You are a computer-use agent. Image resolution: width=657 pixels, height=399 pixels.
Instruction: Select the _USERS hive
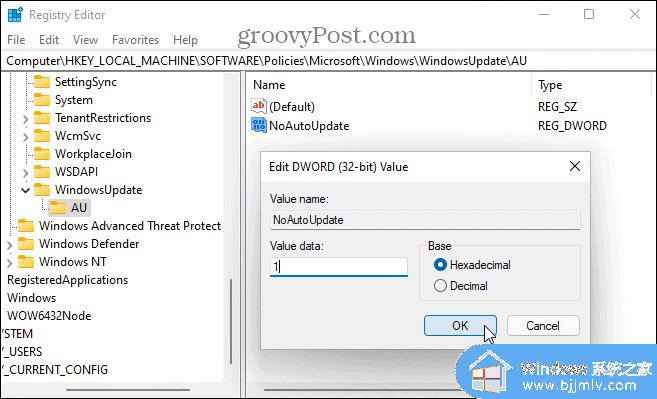click(x=22, y=352)
